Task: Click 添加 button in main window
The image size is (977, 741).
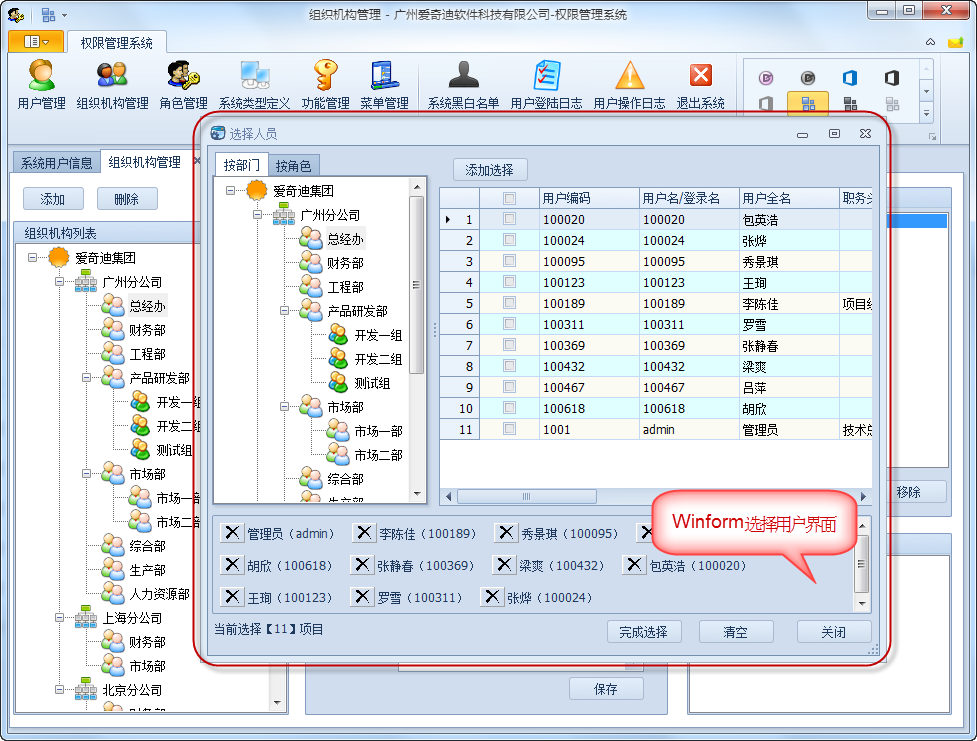Action: tap(53, 199)
